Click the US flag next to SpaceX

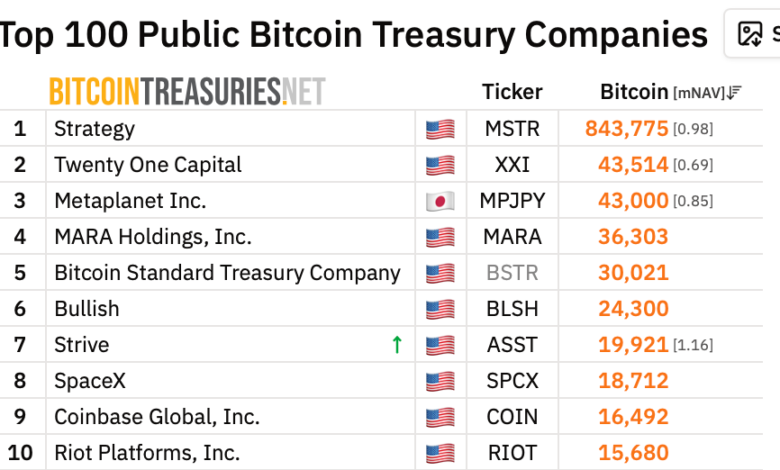(440, 381)
